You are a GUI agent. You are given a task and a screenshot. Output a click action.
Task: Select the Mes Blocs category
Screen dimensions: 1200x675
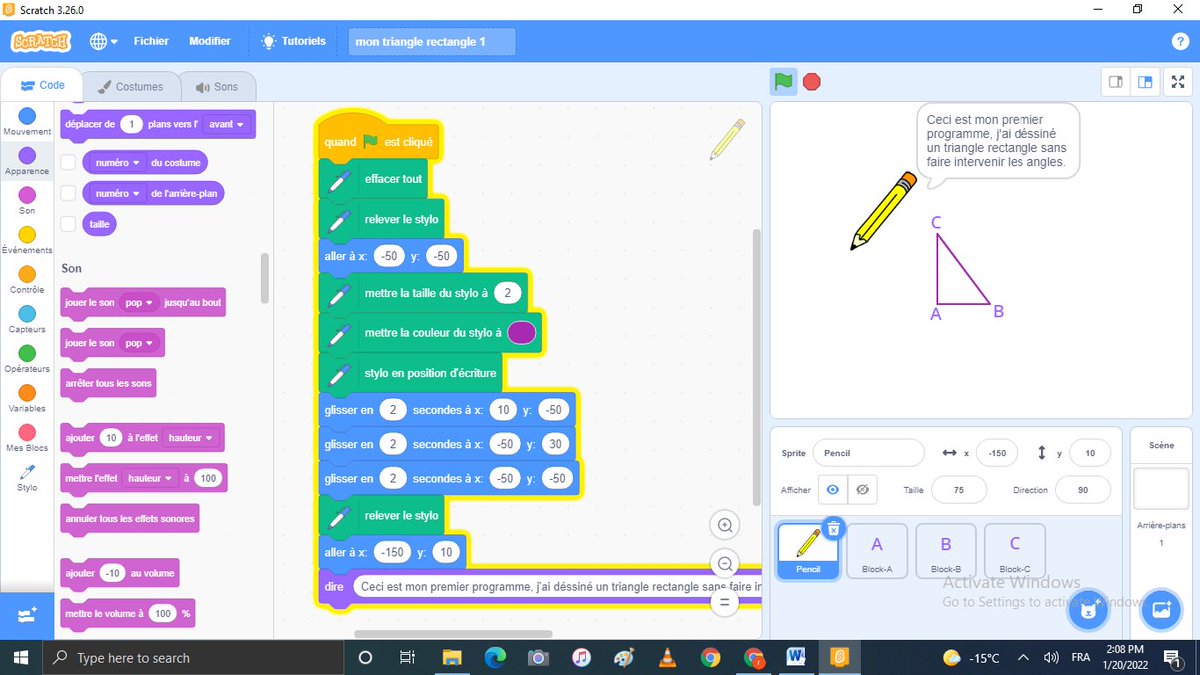27,438
